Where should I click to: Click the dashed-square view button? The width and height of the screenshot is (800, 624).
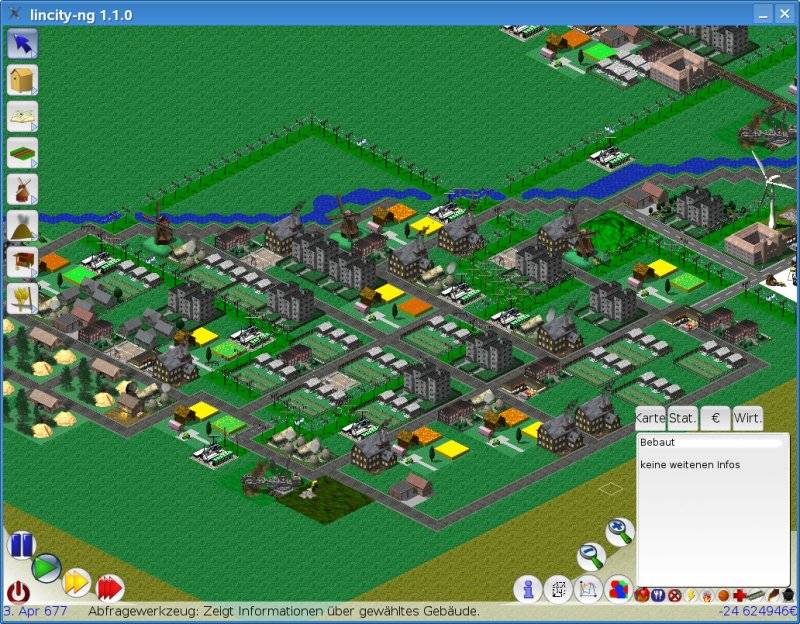click(558, 589)
